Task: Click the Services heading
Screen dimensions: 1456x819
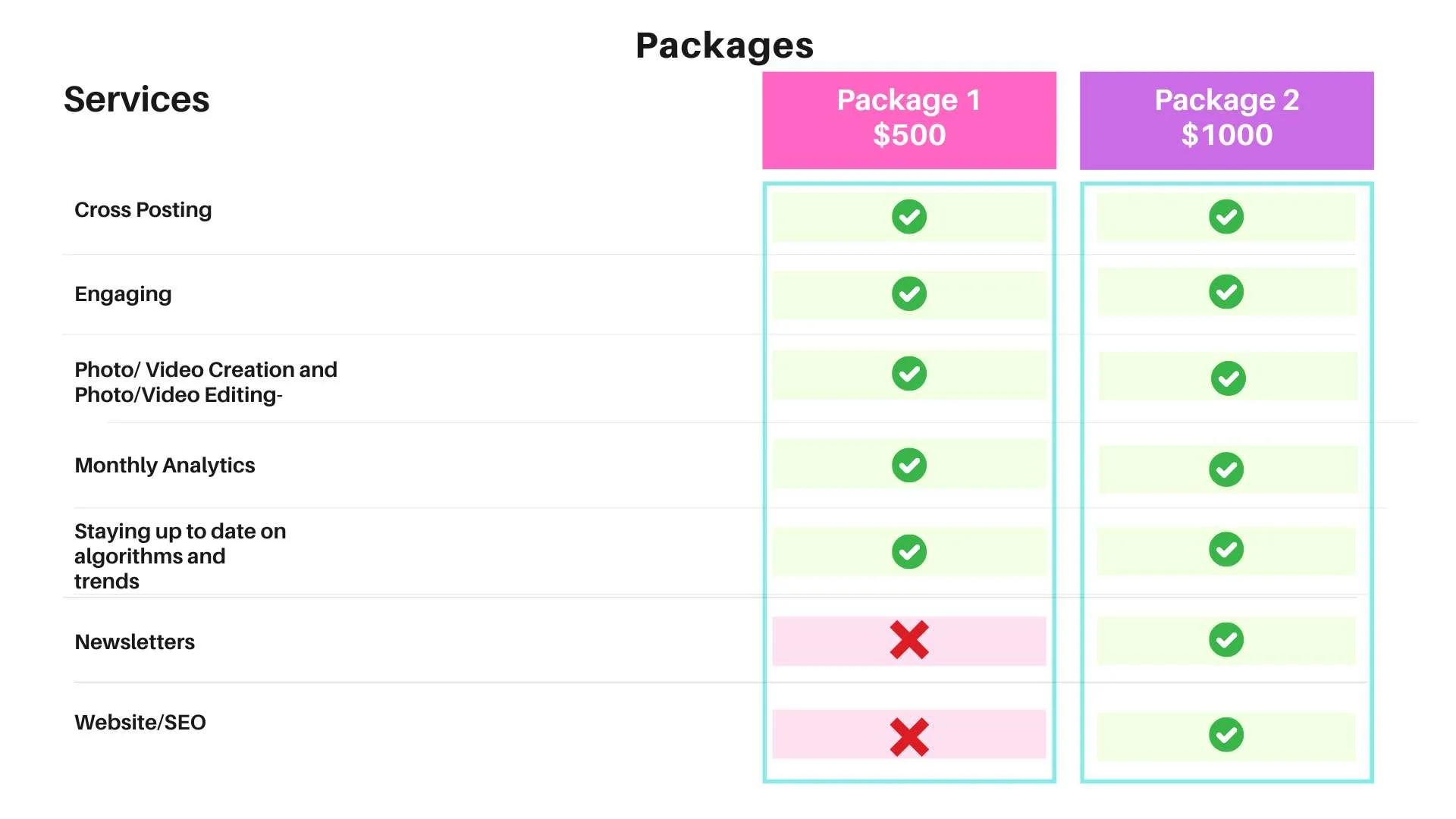Action: coord(136,99)
